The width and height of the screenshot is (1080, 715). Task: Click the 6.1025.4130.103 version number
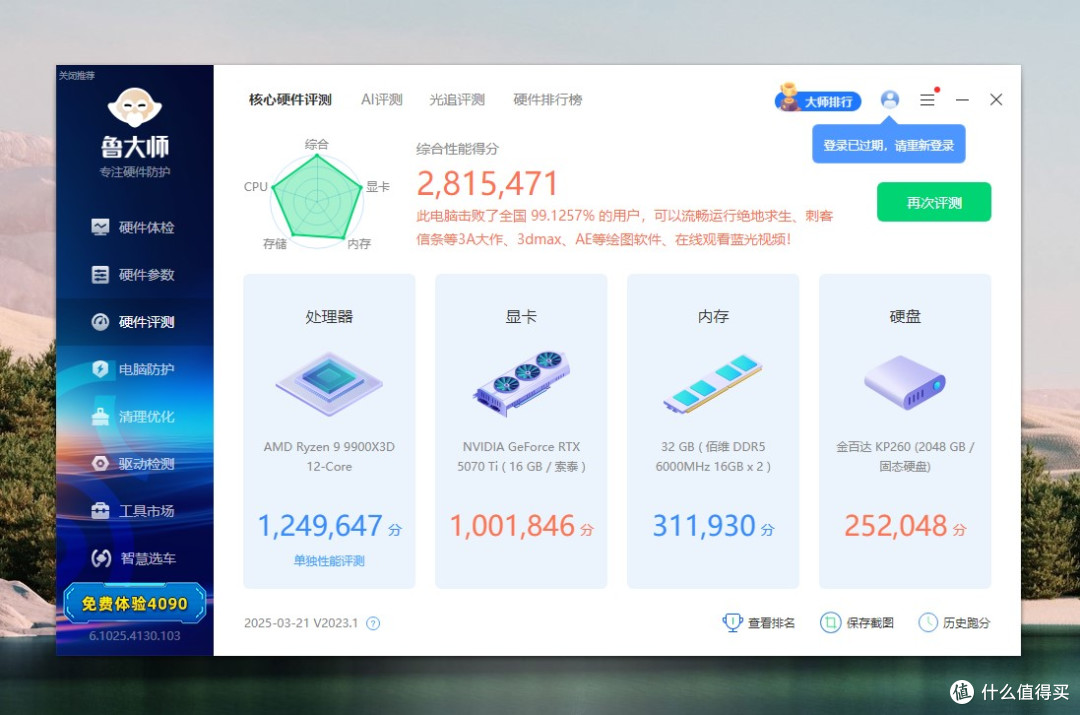[x=134, y=636]
